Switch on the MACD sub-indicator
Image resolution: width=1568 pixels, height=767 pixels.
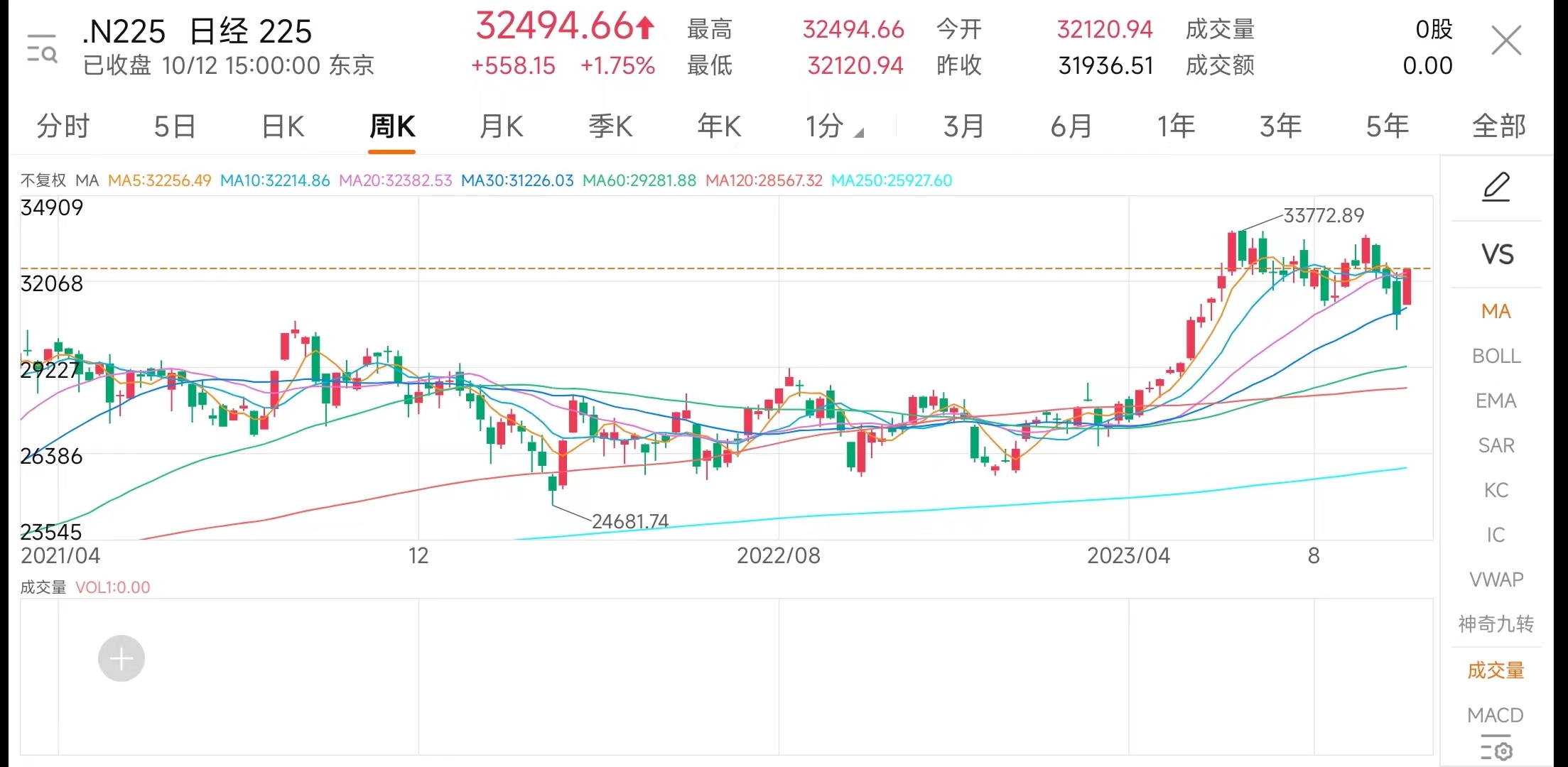pyautogui.click(x=1496, y=714)
